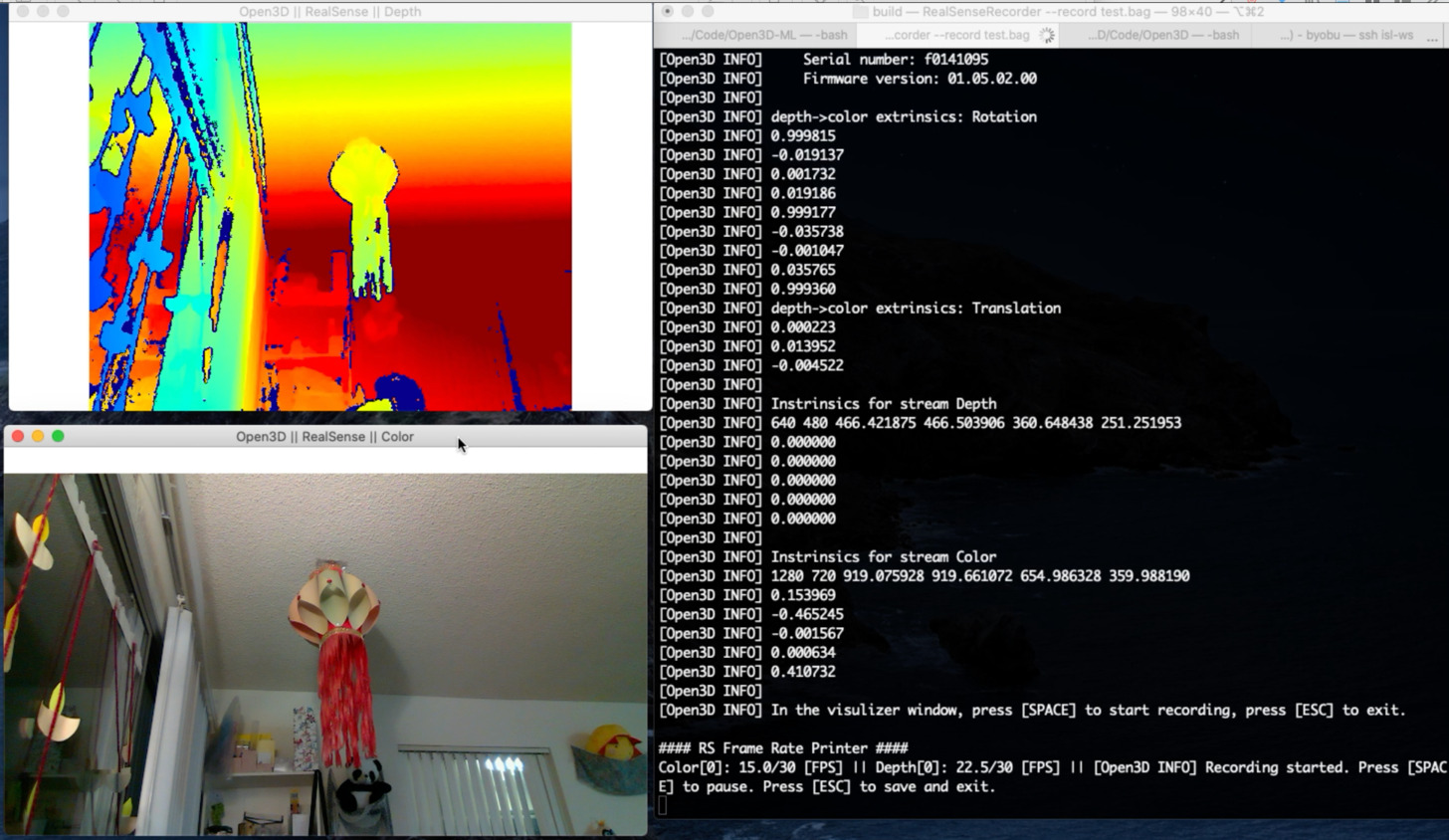Close the RealSense Depth window
The image size is (1449, 840).
click(x=23, y=12)
